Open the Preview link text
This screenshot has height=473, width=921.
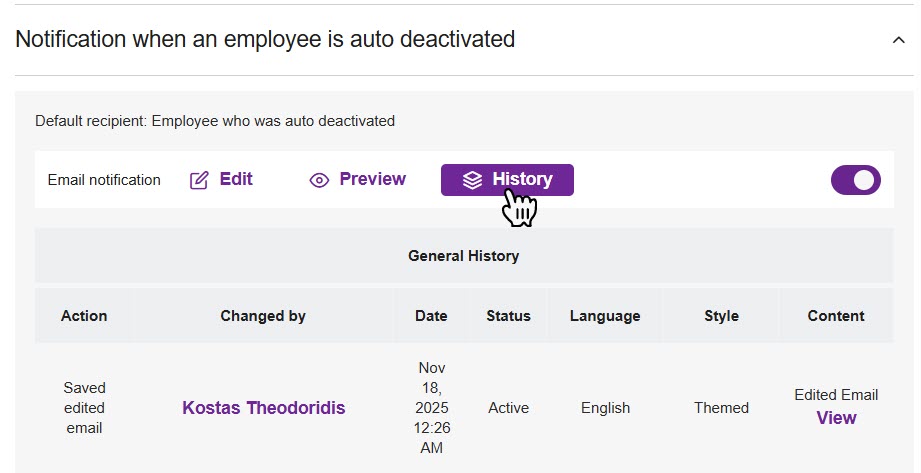point(372,180)
